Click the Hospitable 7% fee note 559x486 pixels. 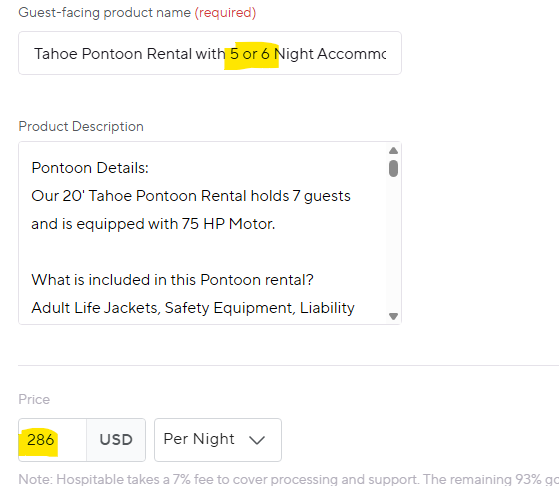tap(288, 479)
